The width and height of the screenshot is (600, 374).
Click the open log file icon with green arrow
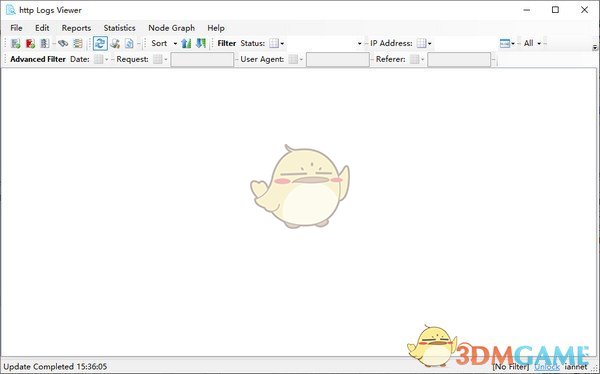(16, 43)
